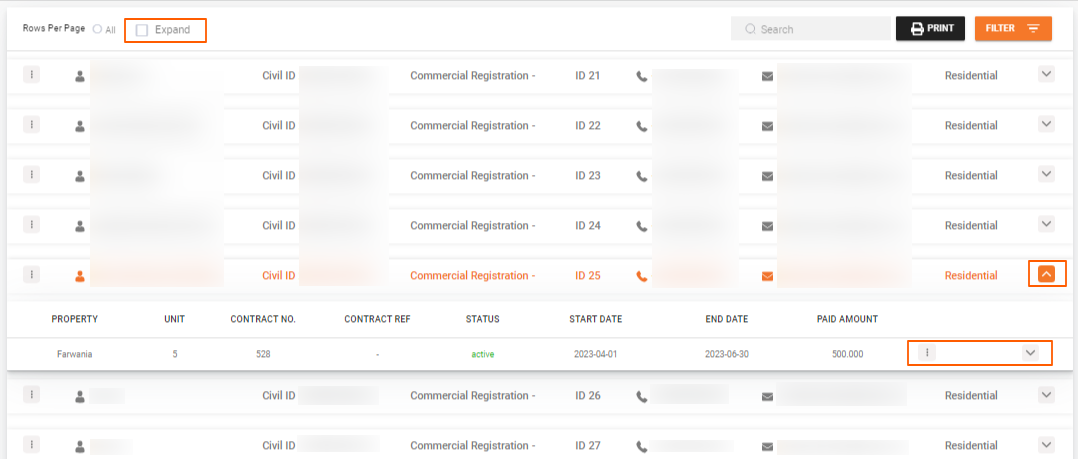The height and width of the screenshot is (459, 1078).
Task: Click the phone icon in ID 22 row
Action: (x=642, y=126)
